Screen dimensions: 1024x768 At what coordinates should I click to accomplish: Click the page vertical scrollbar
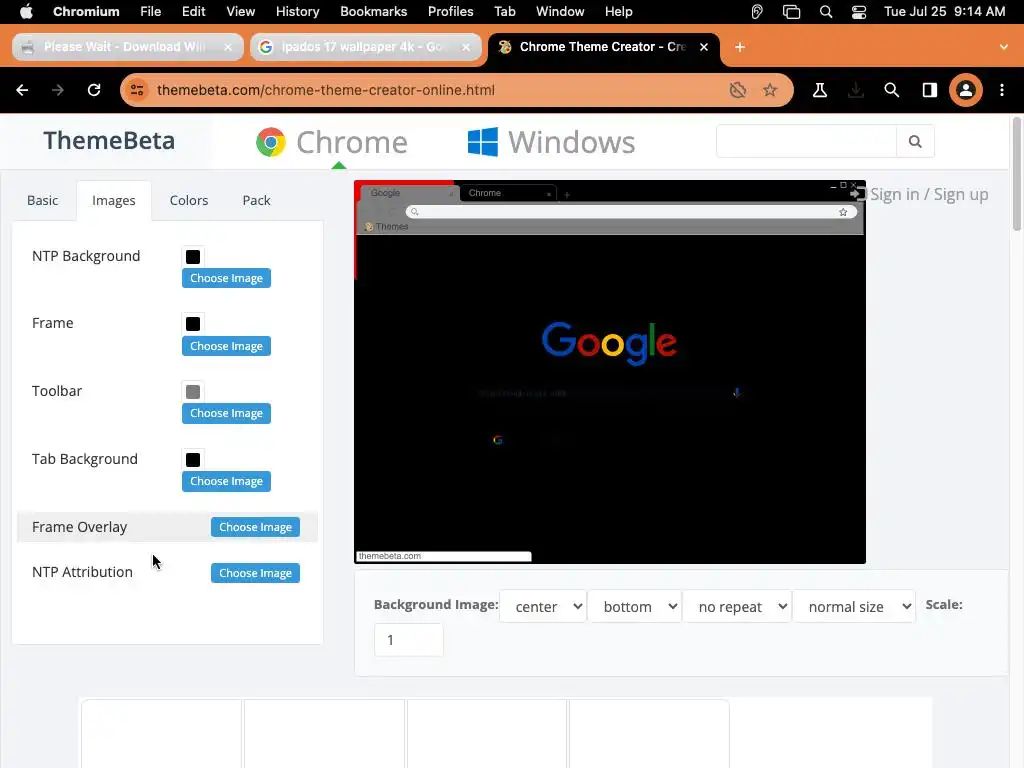(x=1017, y=174)
